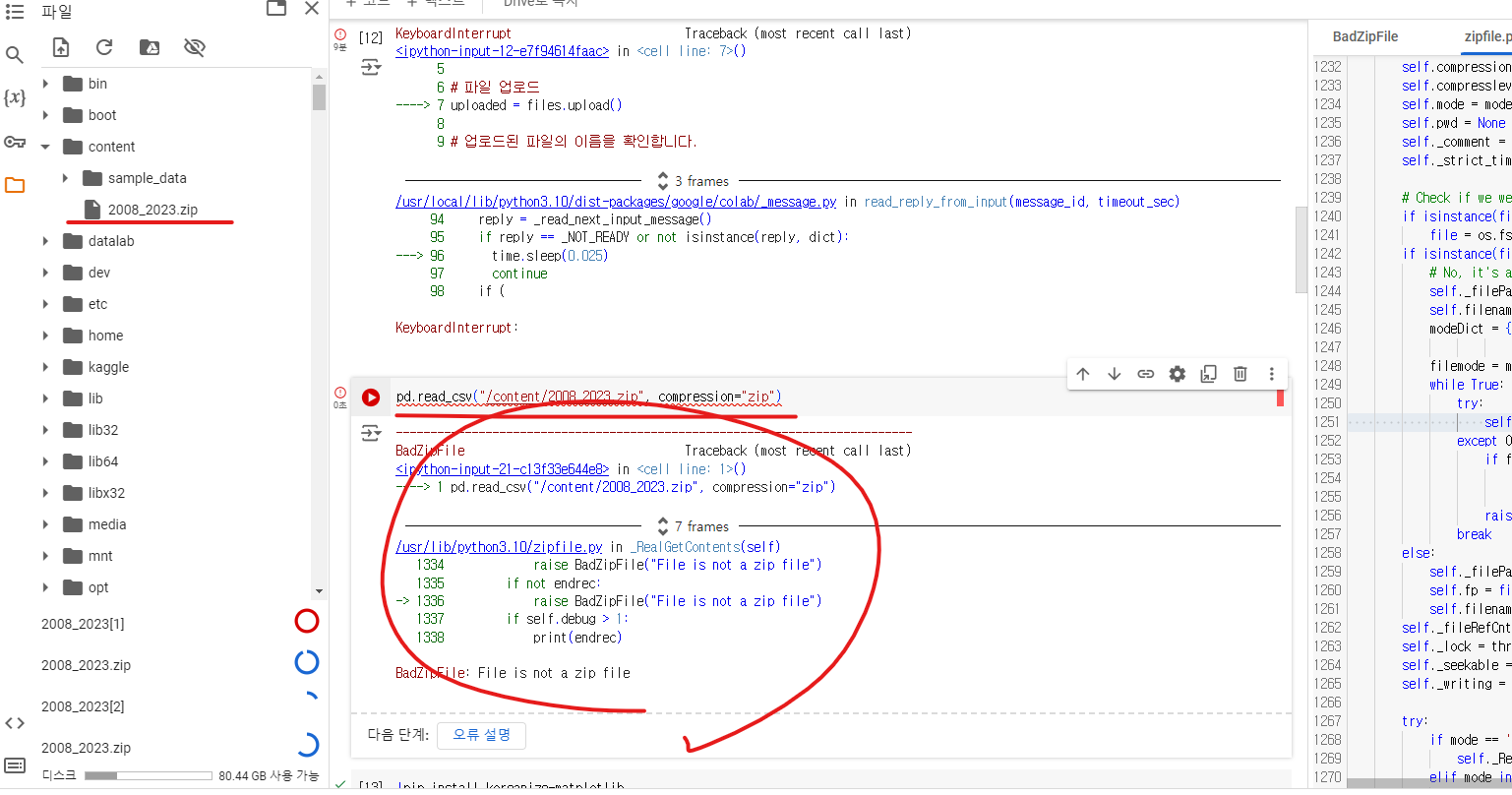Switch to the BadZipFile tab

tap(1365, 36)
